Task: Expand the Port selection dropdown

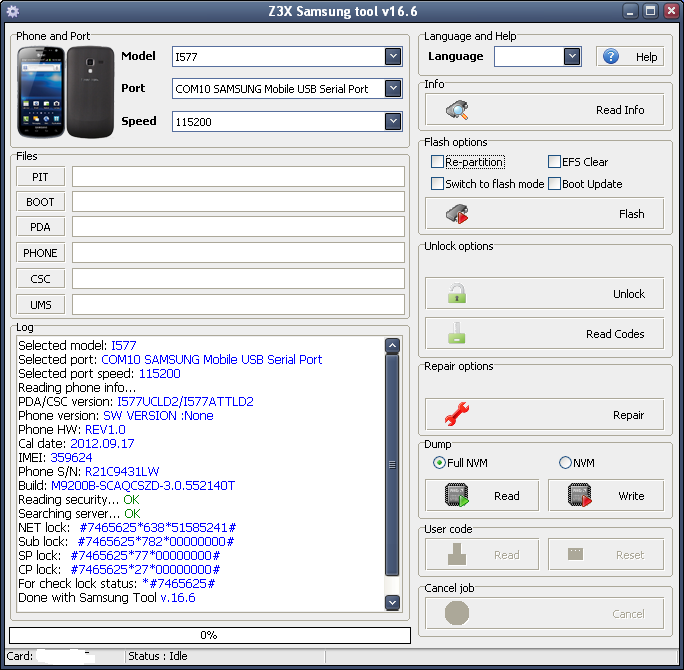Action: coord(393,89)
